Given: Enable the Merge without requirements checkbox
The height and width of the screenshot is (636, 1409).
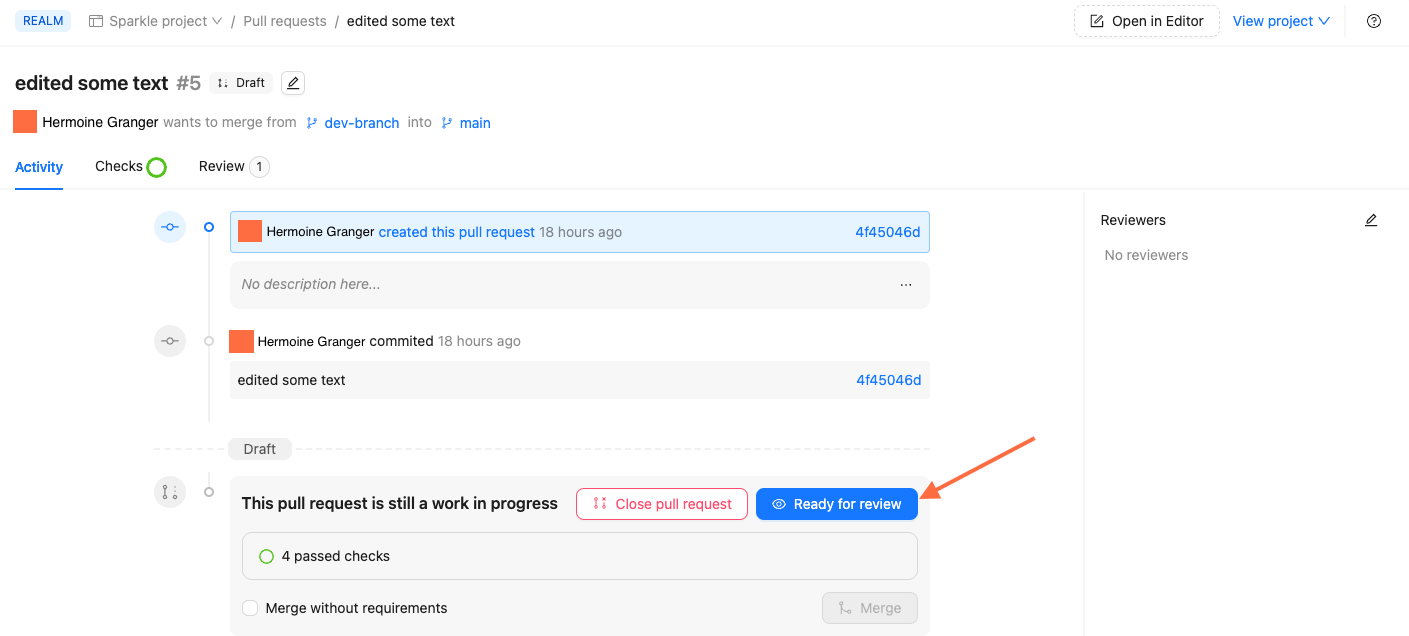Looking at the screenshot, I should pyautogui.click(x=249, y=607).
